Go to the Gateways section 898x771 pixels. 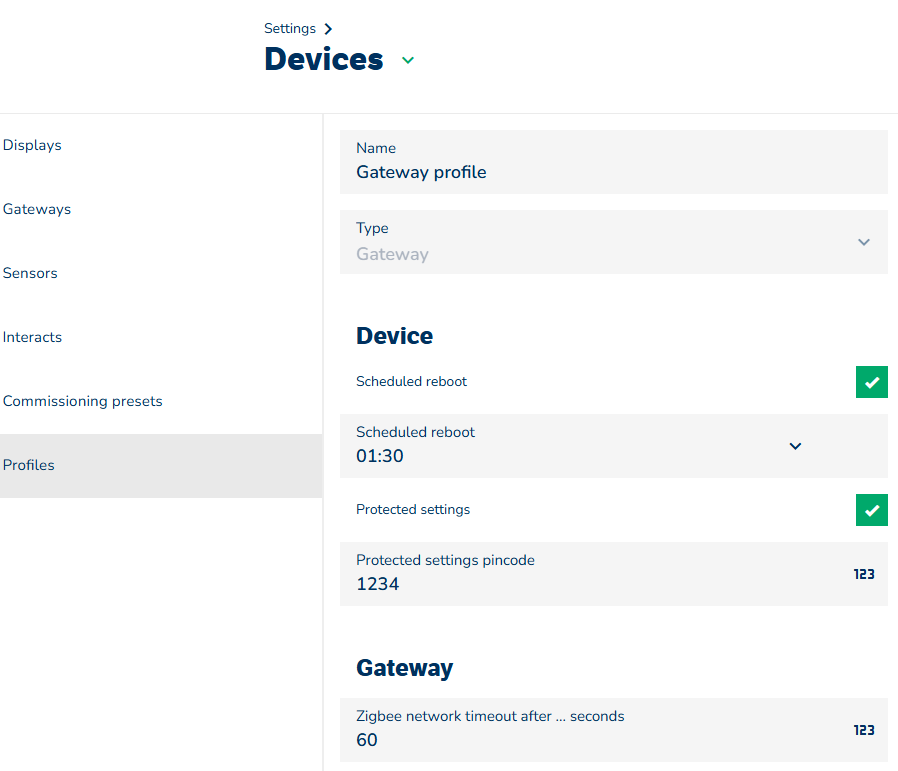(37, 209)
